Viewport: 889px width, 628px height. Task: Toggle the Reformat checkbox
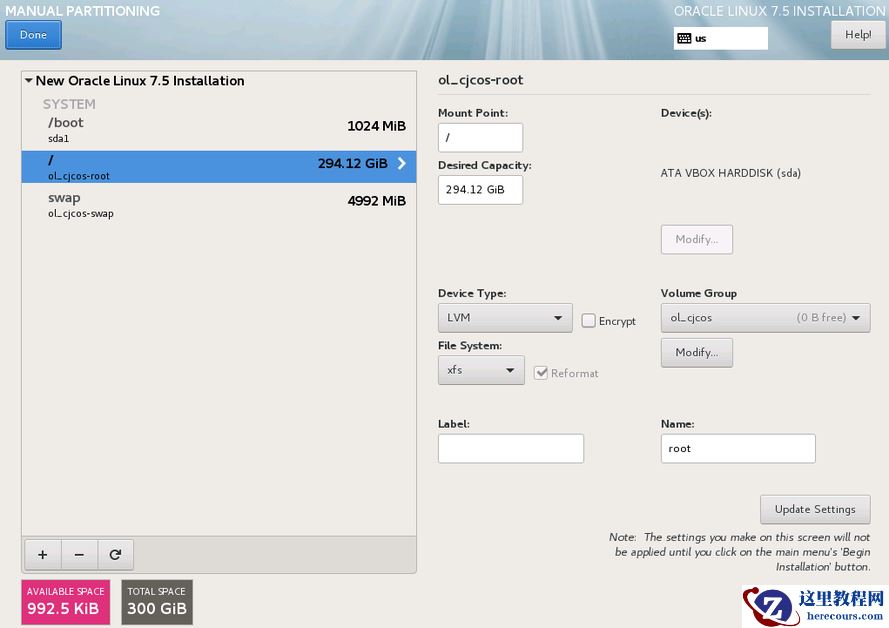point(541,373)
